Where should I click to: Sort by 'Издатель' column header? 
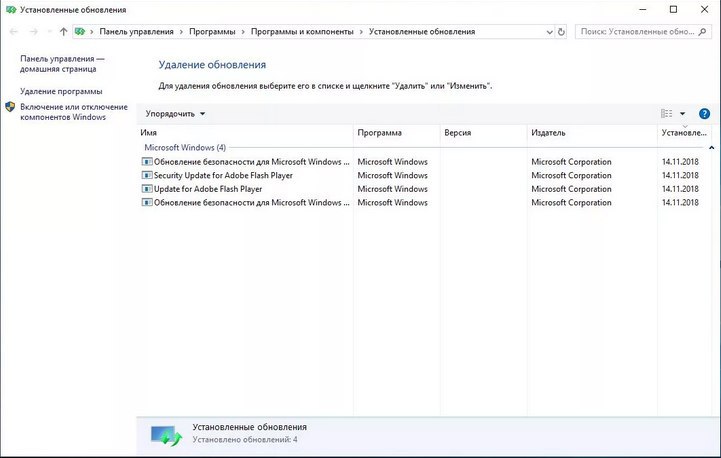[592, 132]
